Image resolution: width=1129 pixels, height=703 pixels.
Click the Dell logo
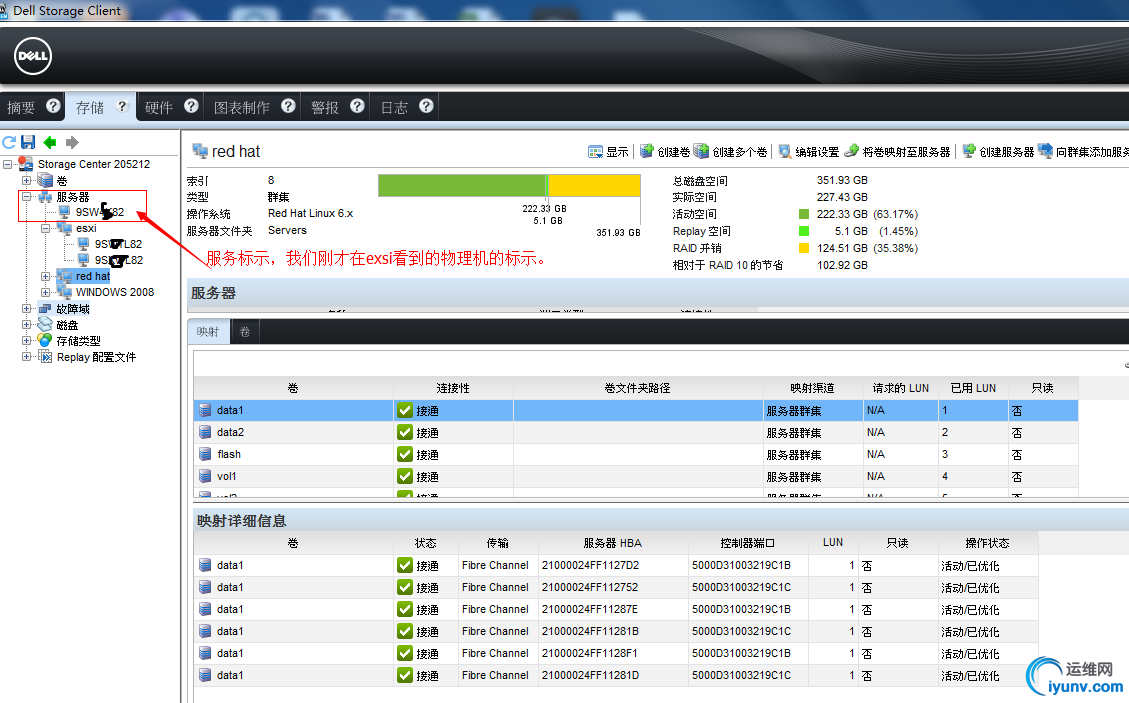point(32,55)
